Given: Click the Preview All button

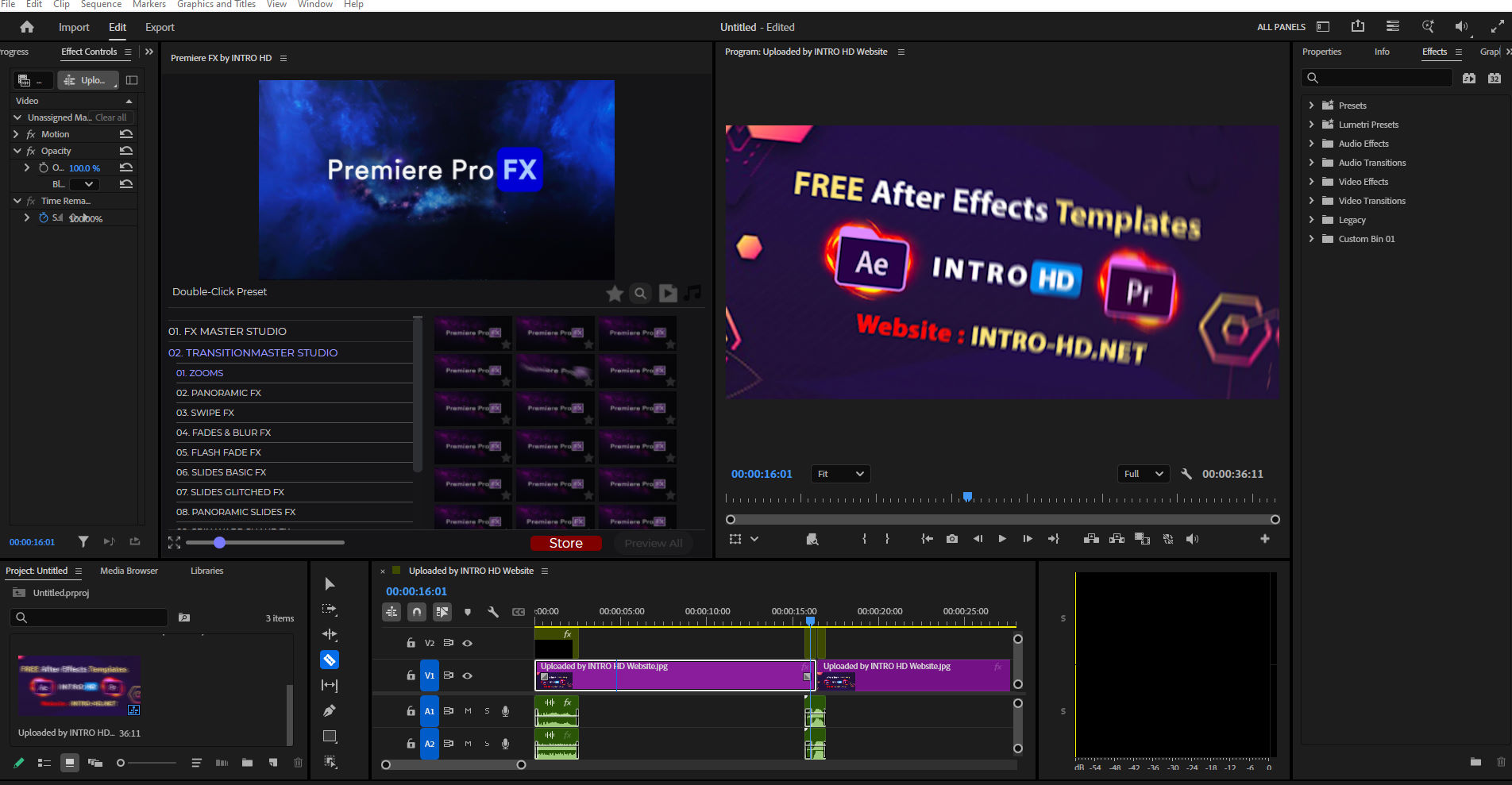Looking at the screenshot, I should pos(654,543).
